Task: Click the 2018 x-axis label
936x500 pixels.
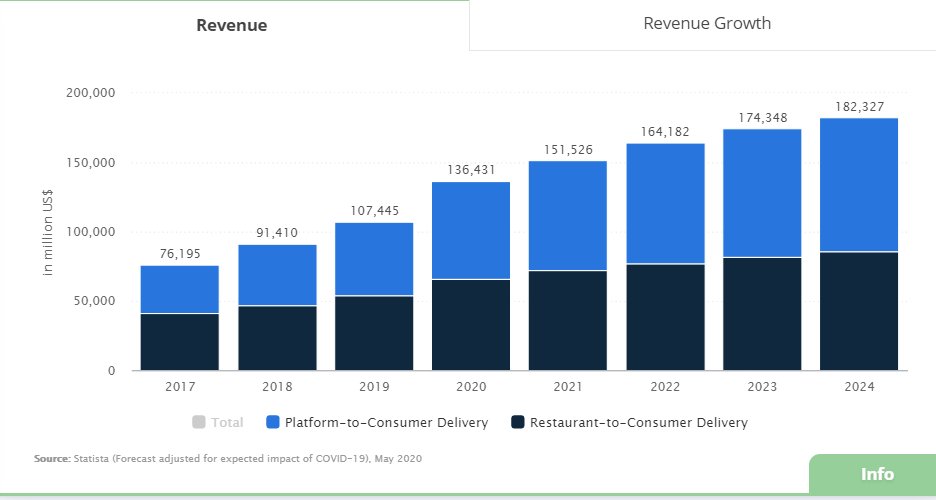Action: click(x=277, y=387)
